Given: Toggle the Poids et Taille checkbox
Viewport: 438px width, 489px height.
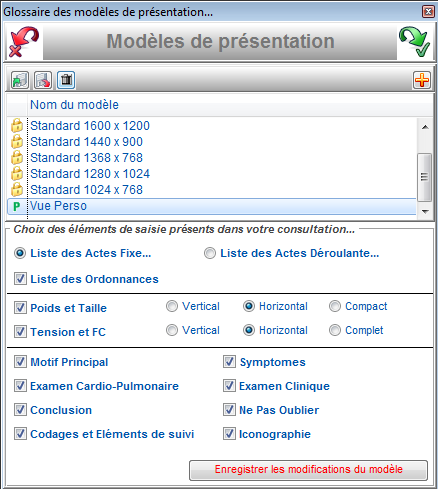Looking at the screenshot, I should click(x=20, y=307).
